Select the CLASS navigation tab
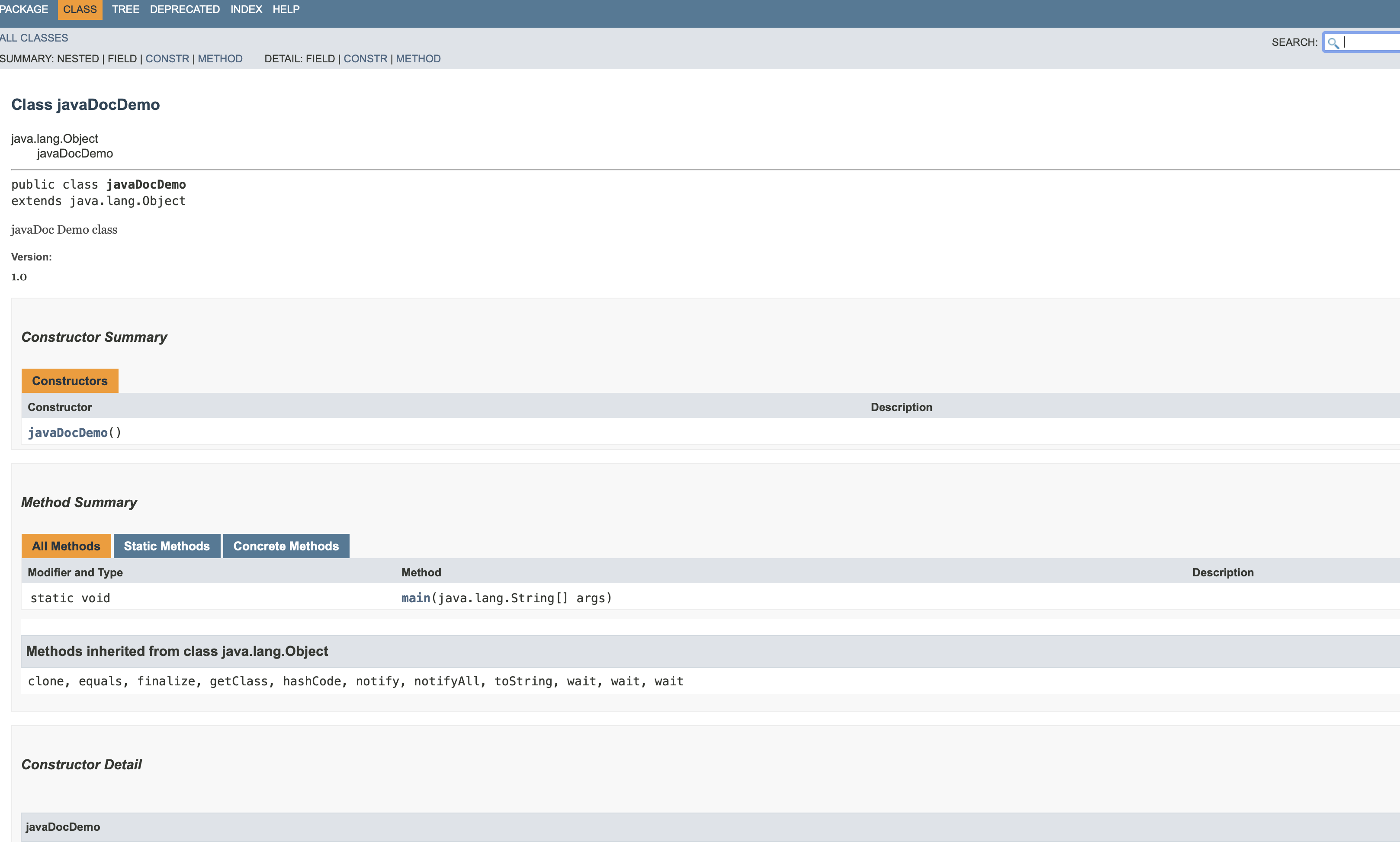 (x=80, y=9)
